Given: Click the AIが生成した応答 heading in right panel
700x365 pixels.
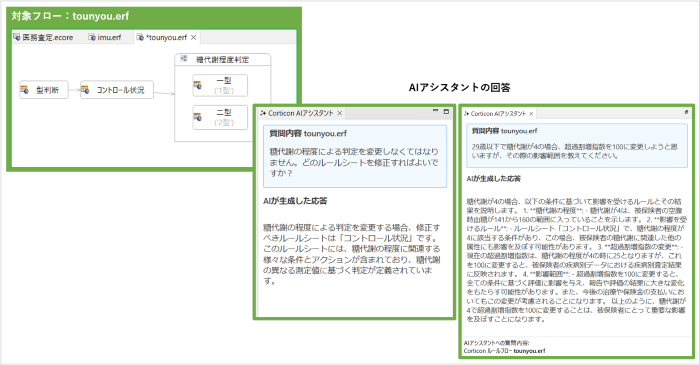Looking at the screenshot, I should coord(494,178).
